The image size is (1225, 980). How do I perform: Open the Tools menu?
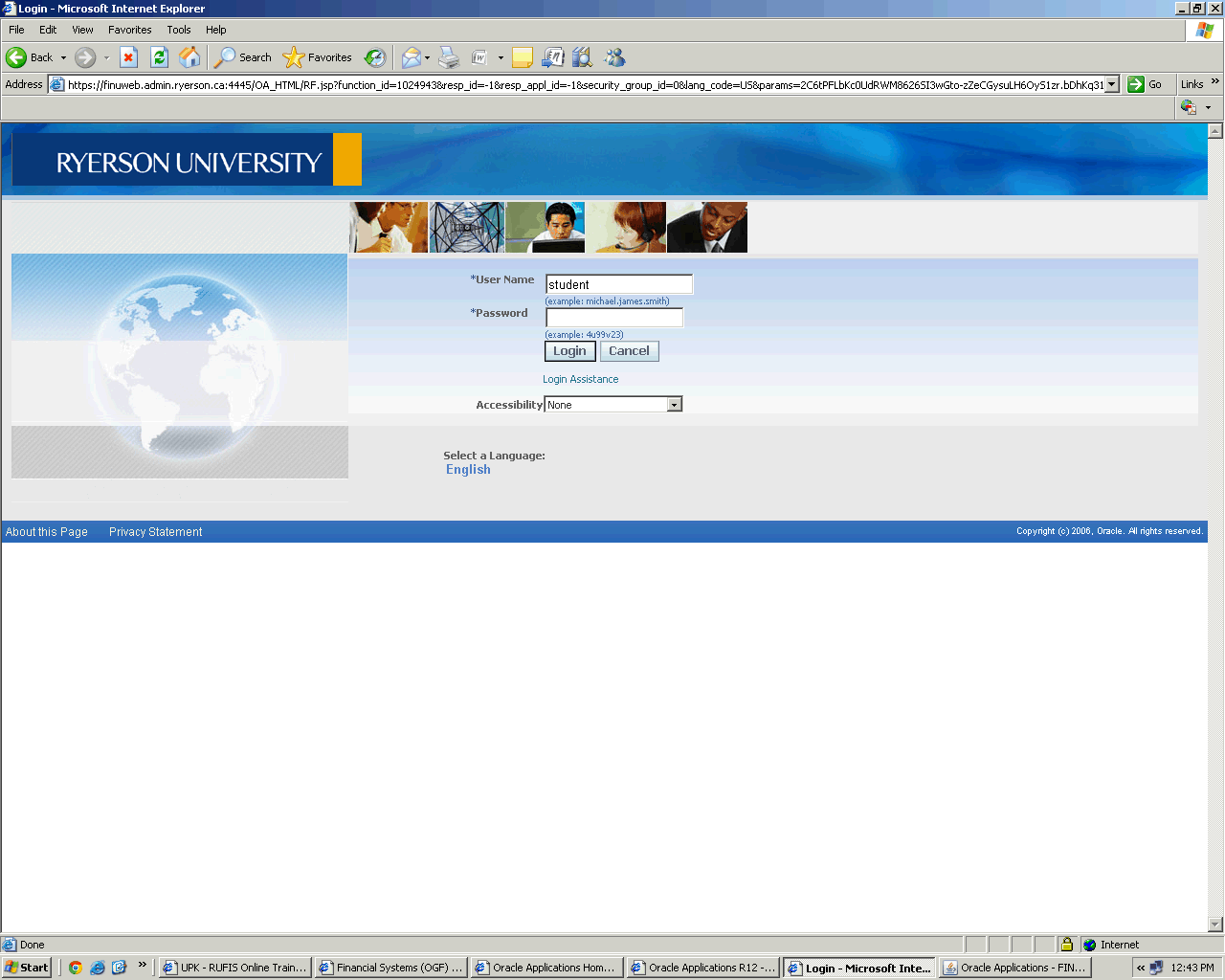[179, 30]
